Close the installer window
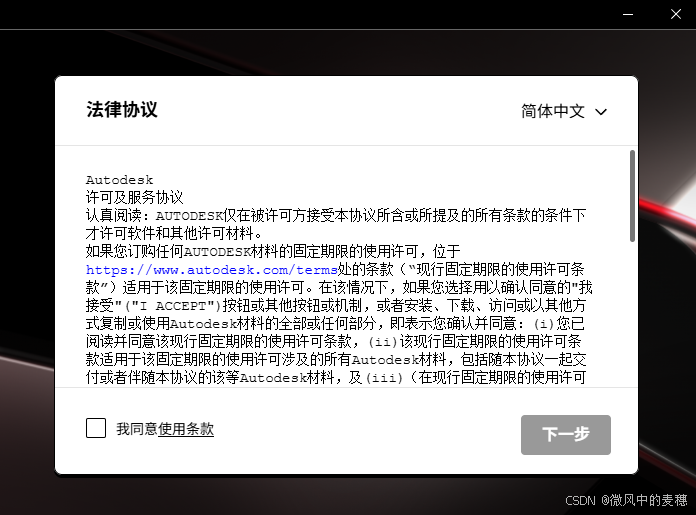This screenshot has width=696, height=515. click(x=676, y=14)
